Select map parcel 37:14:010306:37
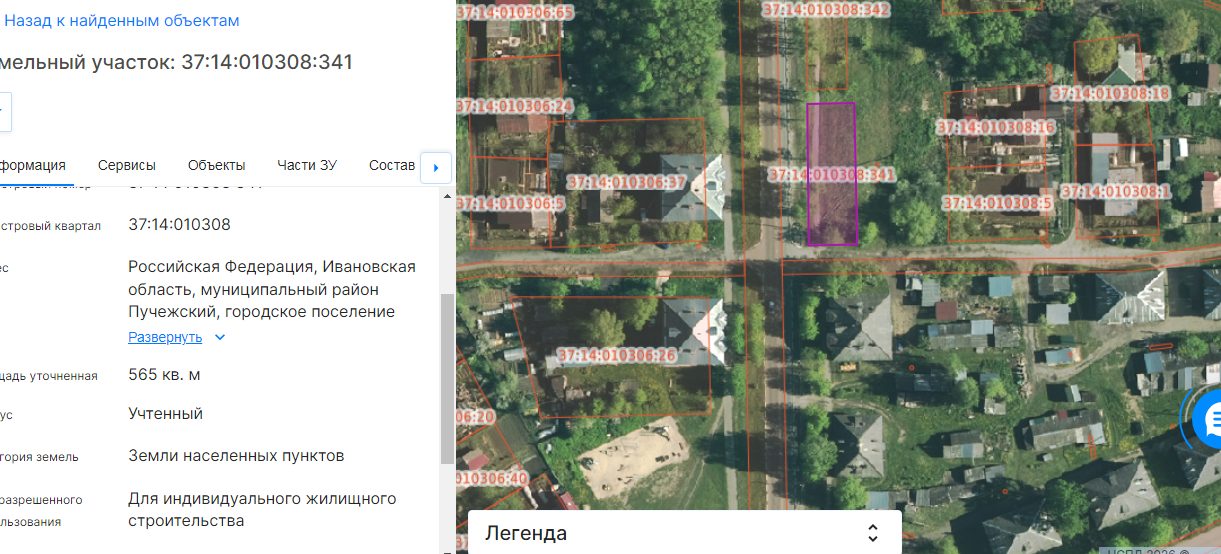The width and height of the screenshot is (1221, 554). click(626, 183)
